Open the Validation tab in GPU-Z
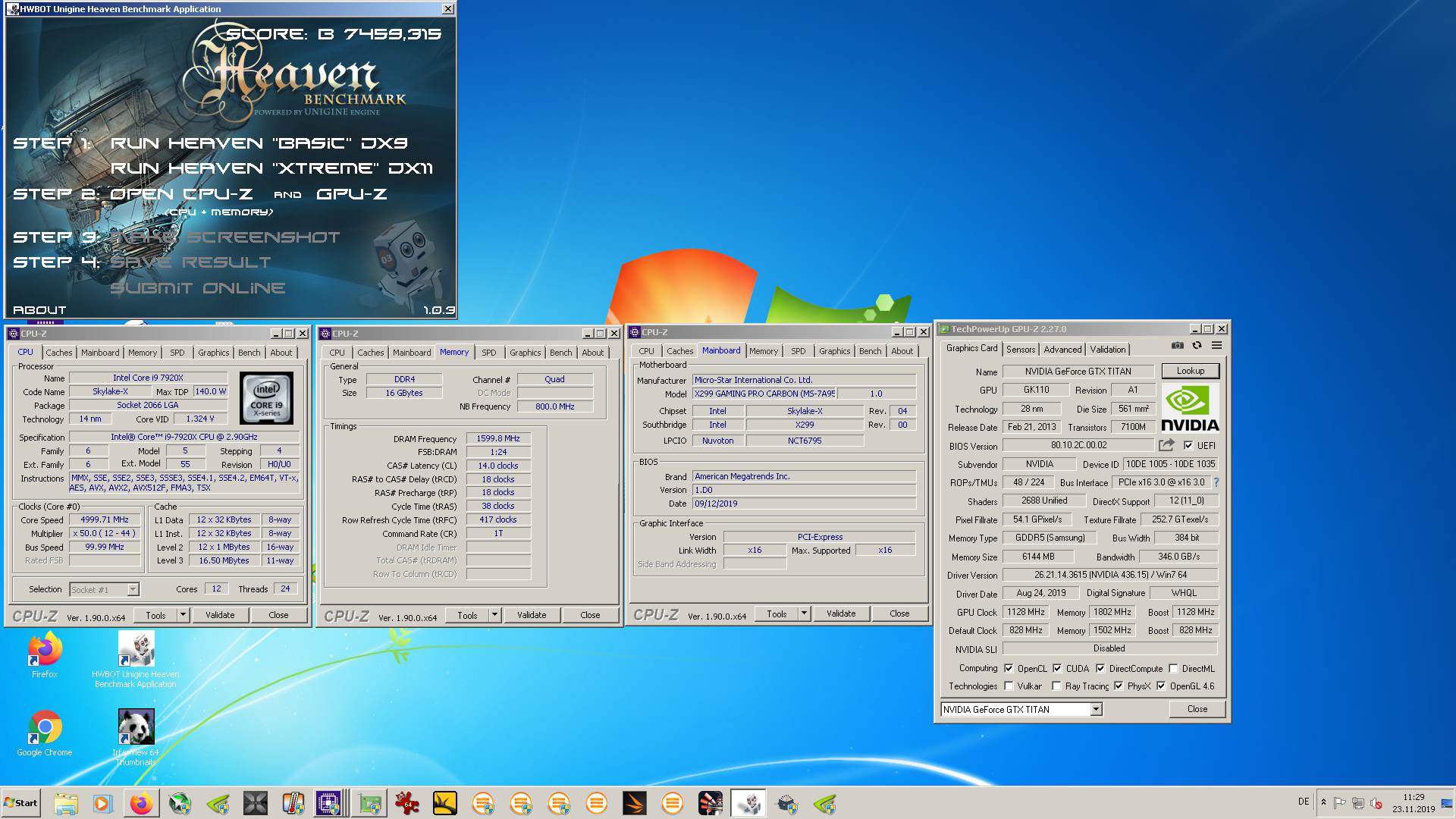The width and height of the screenshot is (1456, 819). click(1108, 349)
